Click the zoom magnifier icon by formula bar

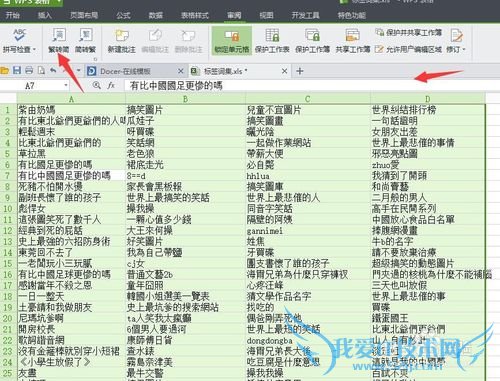tap(96, 86)
